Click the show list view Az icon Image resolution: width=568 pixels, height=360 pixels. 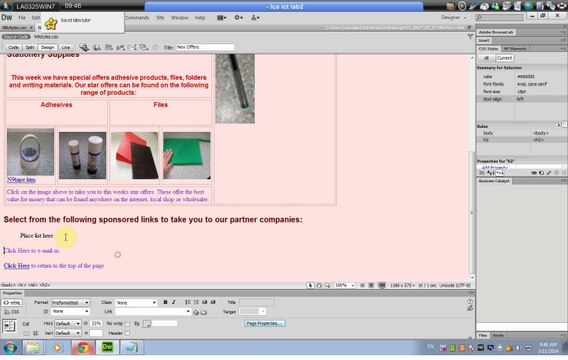(x=491, y=173)
